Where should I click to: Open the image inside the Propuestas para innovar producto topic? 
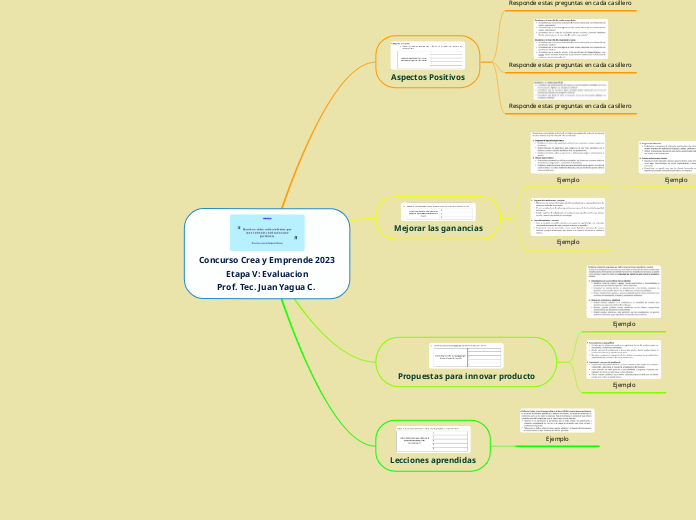pos(467,356)
